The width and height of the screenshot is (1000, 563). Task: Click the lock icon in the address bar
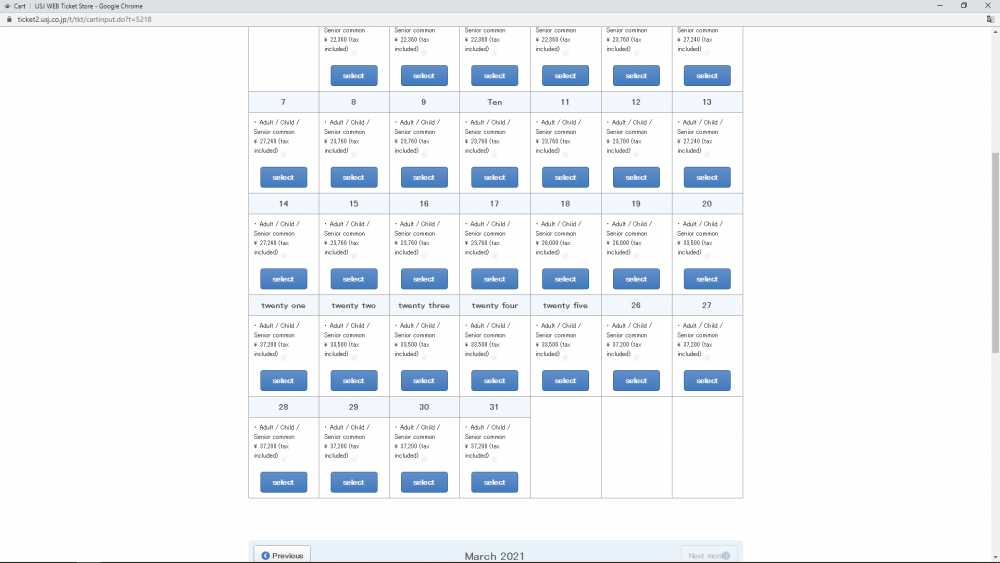(x=8, y=18)
